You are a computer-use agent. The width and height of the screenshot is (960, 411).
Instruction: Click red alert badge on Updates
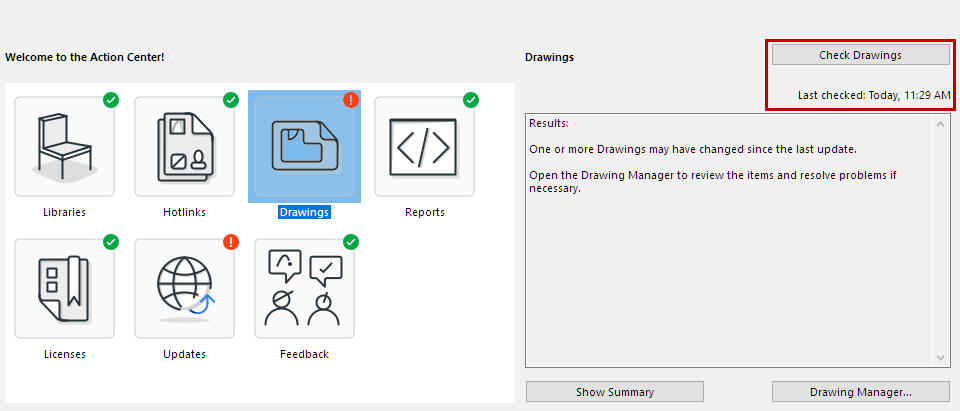pyautogui.click(x=231, y=242)
